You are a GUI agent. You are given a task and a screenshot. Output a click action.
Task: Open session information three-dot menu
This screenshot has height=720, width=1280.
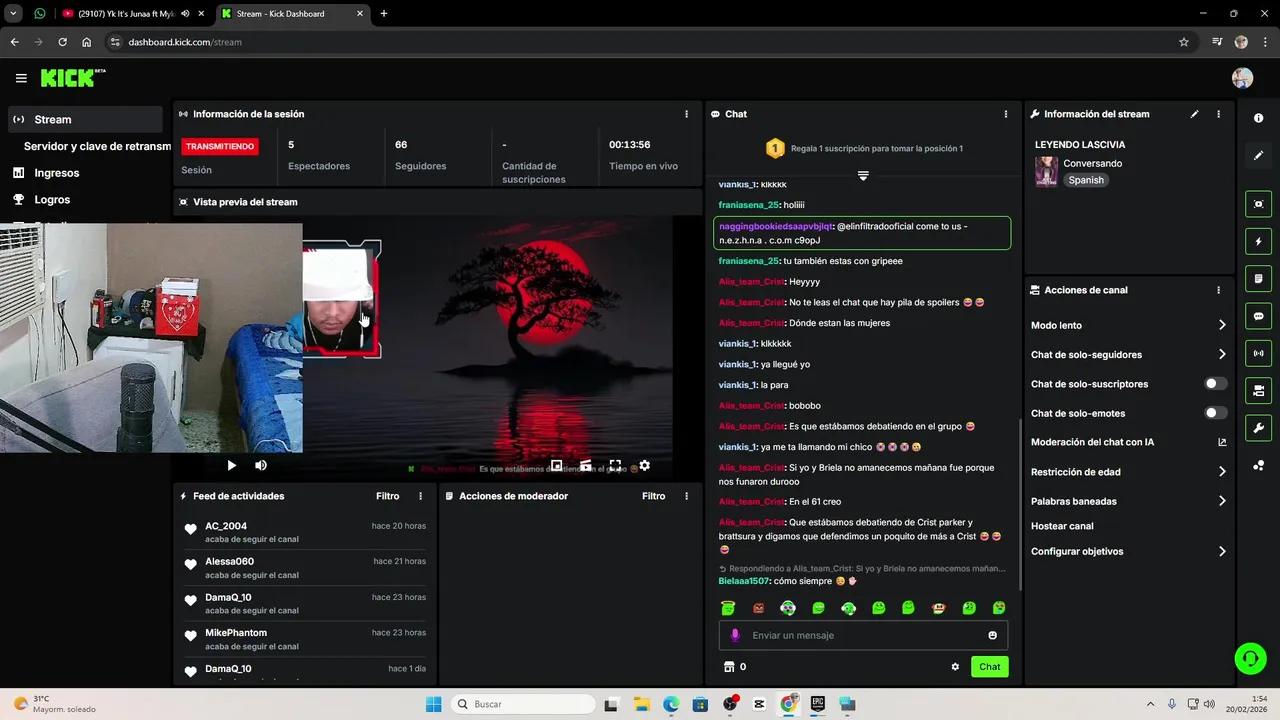coord(686,114)
